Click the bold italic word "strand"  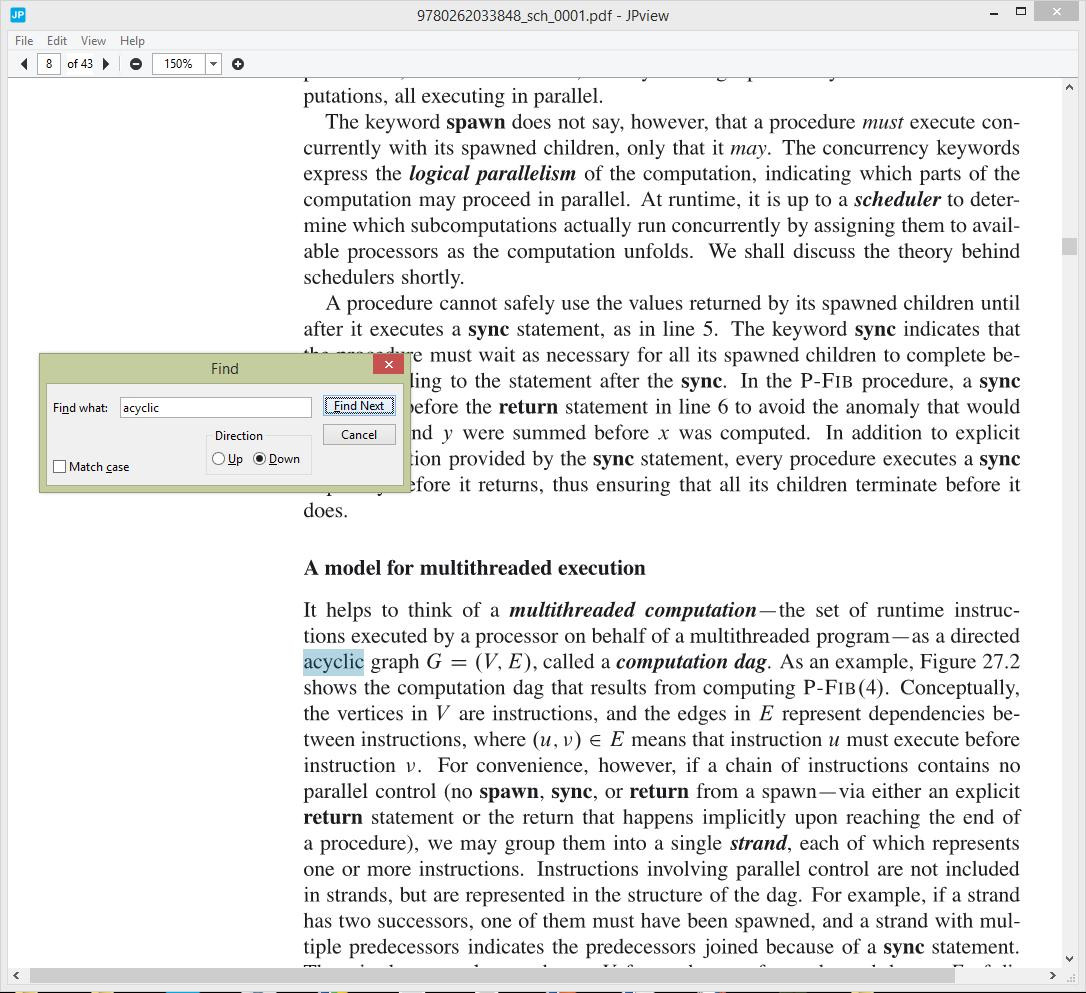(x=758, y=843)
